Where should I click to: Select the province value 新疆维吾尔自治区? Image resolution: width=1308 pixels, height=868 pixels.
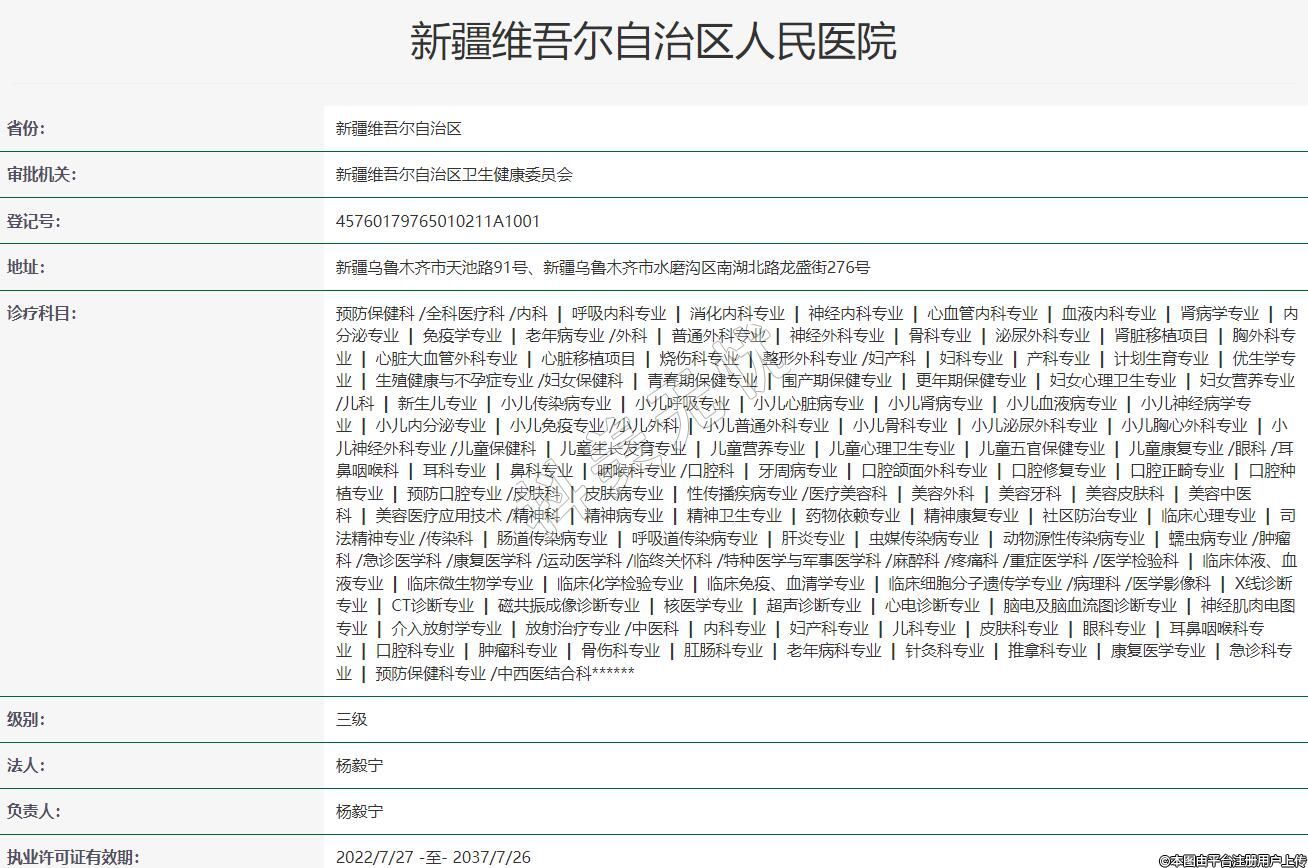398,129
